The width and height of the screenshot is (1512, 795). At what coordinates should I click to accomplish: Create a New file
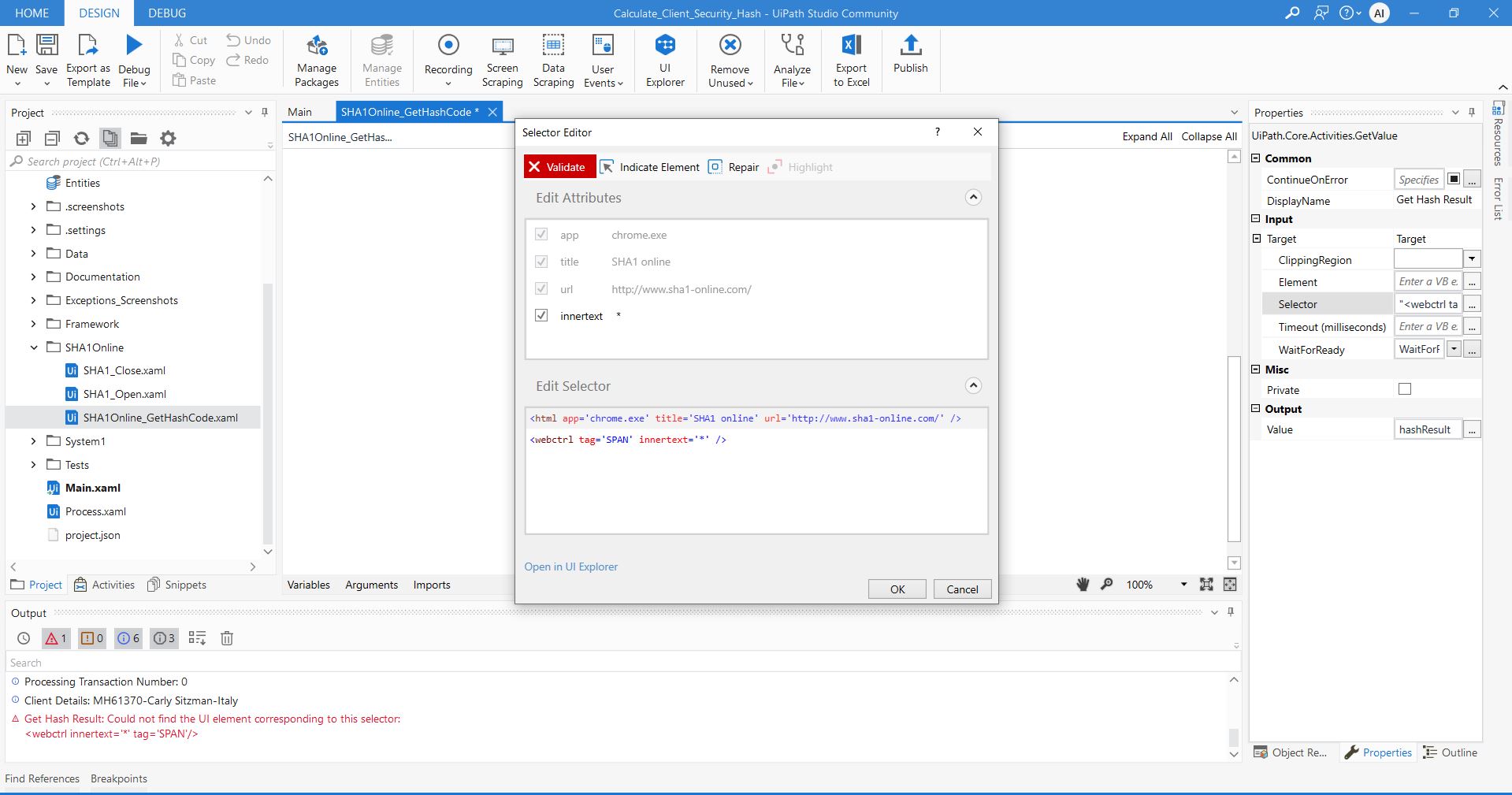17,61
